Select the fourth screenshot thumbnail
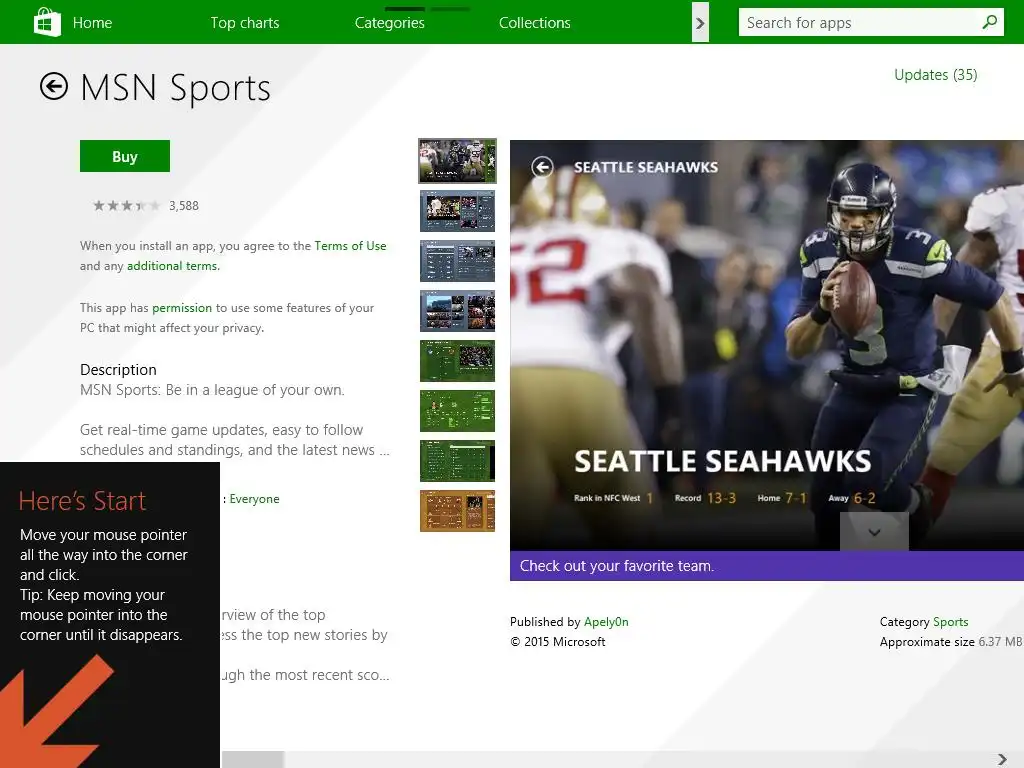This screenshot has height=768, width=1024. 457,311
